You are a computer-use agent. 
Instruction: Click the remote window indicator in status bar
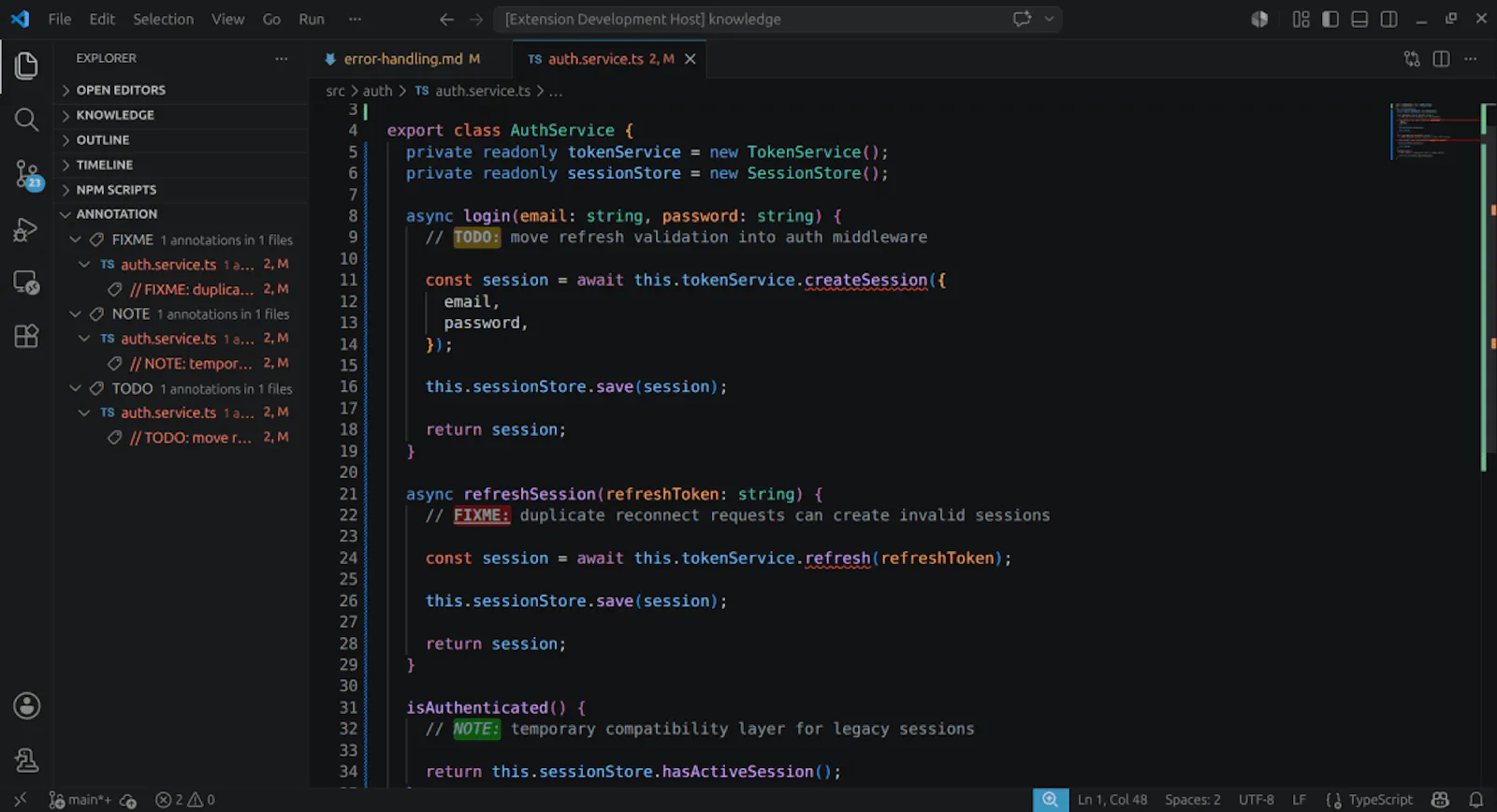20,800
